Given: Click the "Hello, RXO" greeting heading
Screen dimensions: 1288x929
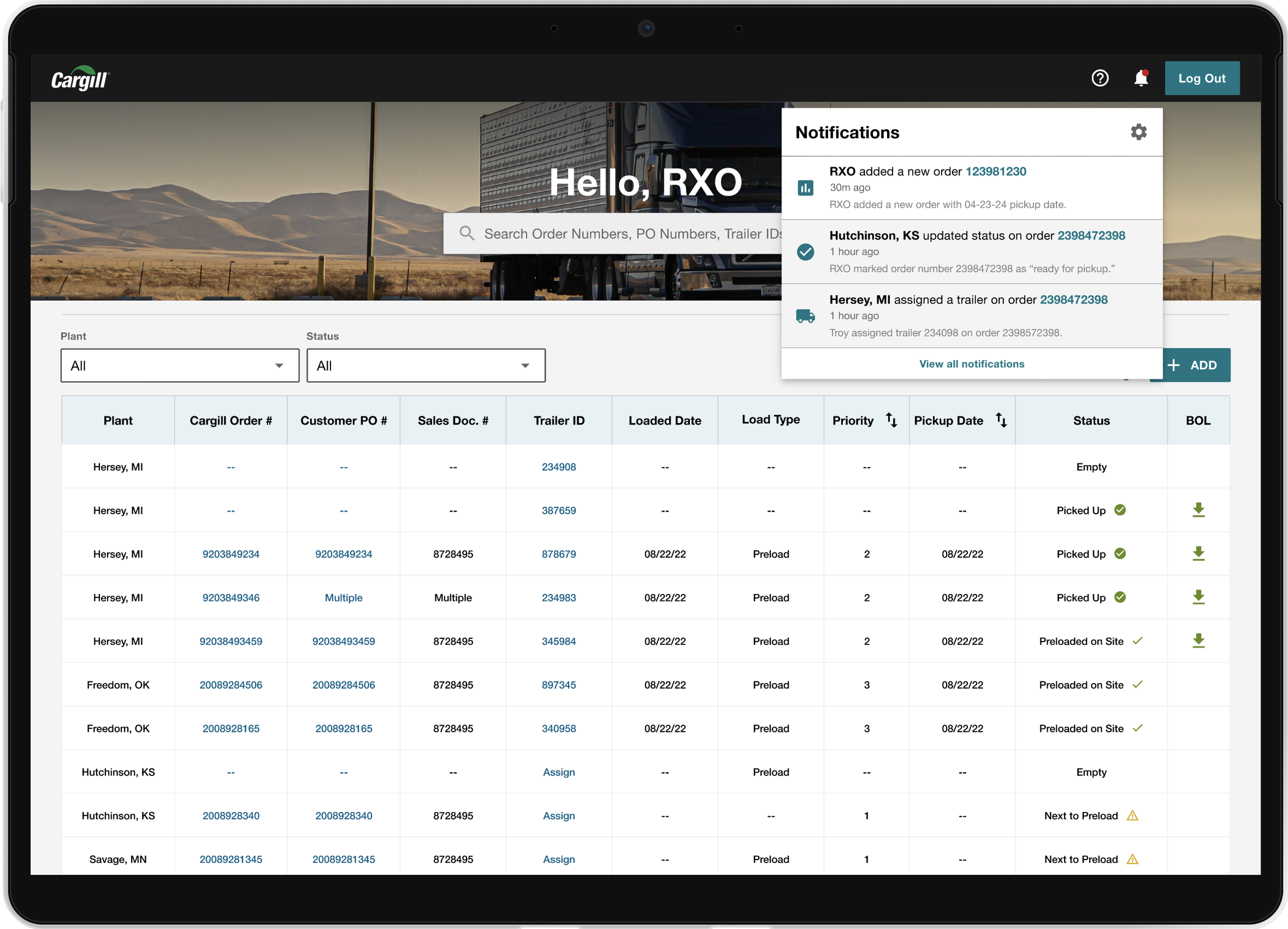Looking at the screenshot, I should [x=646, y=182].
